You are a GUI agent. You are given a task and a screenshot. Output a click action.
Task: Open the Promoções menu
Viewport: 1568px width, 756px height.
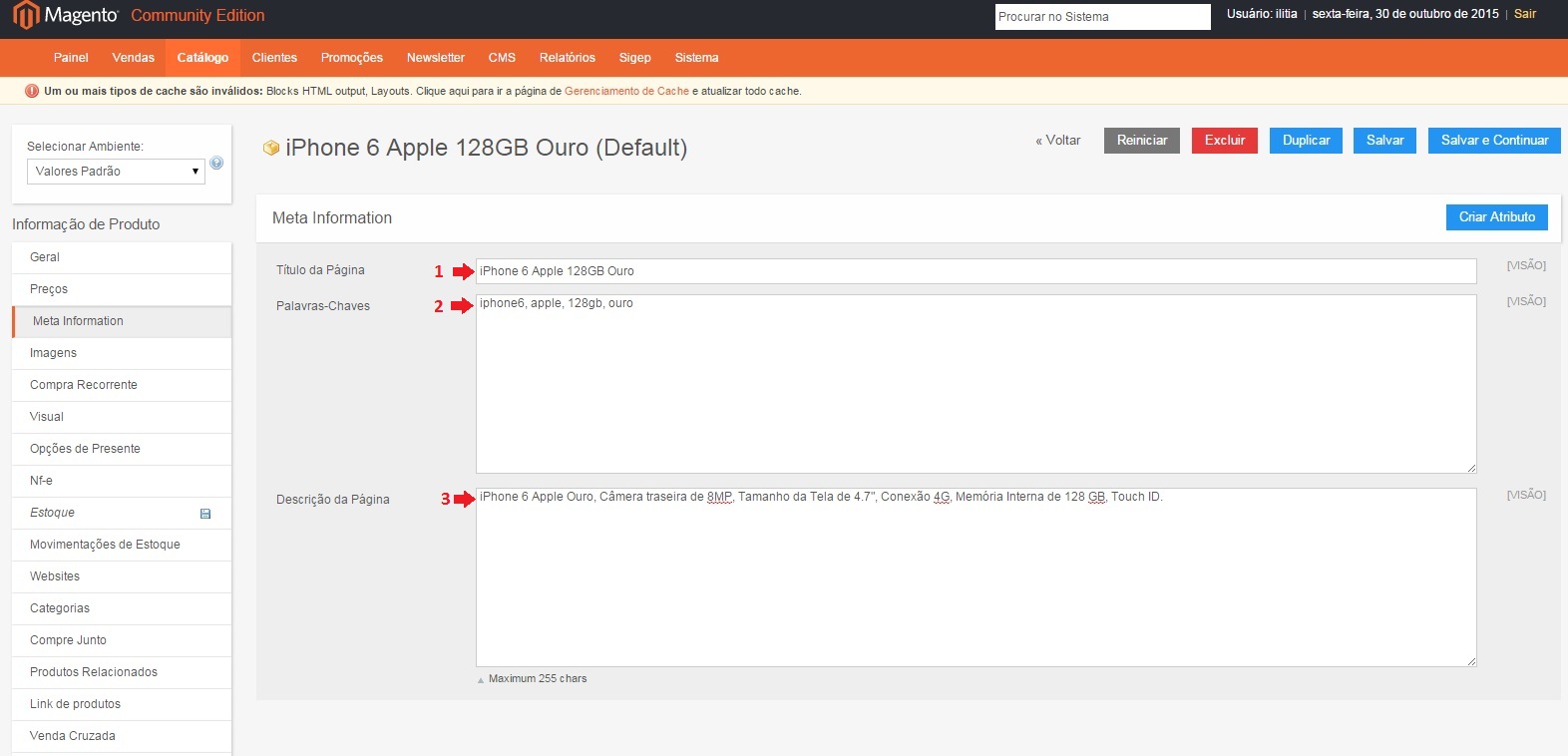[352, 58]
